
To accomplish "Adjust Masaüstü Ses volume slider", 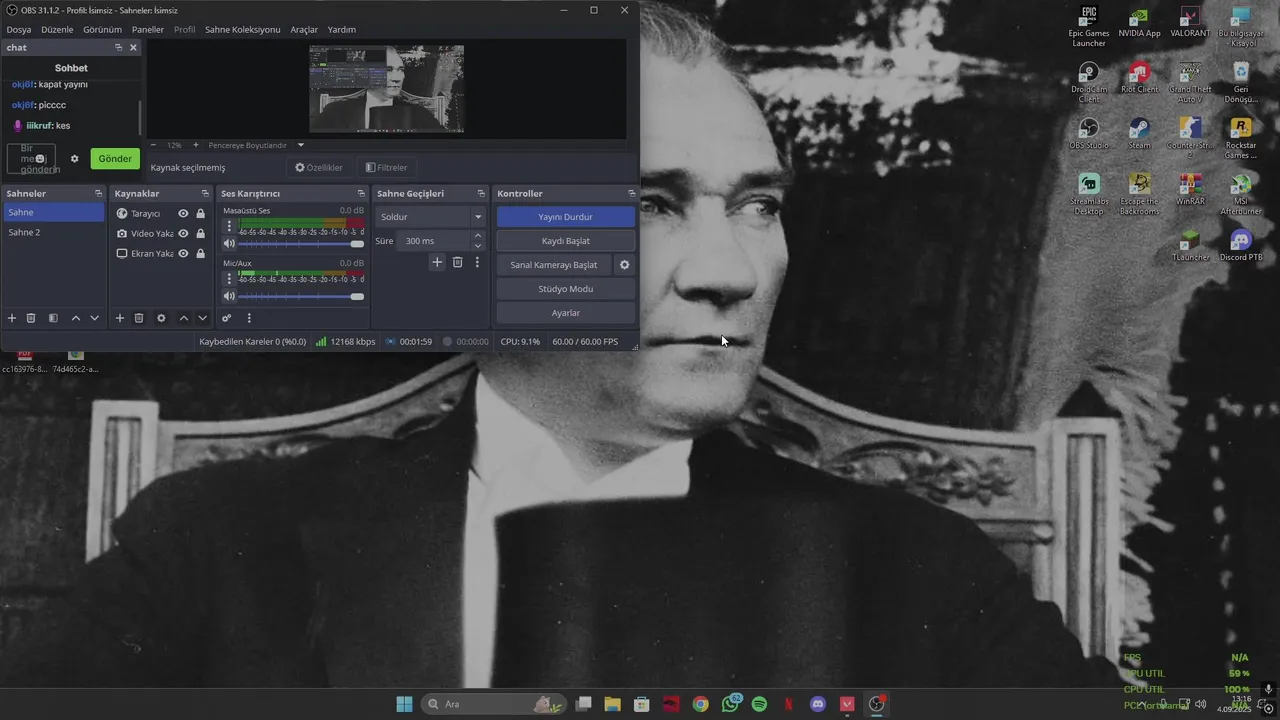I will (x=301, y=243).
